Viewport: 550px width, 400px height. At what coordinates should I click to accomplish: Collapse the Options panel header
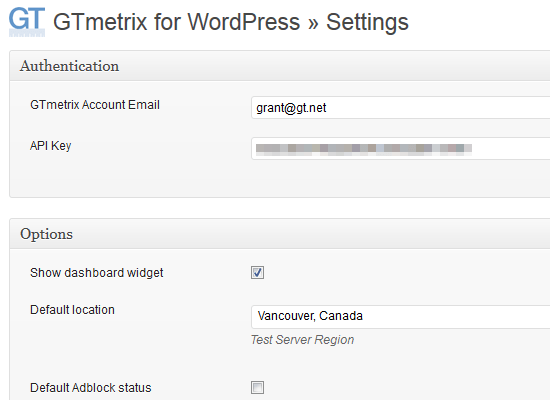pos(280,234)
